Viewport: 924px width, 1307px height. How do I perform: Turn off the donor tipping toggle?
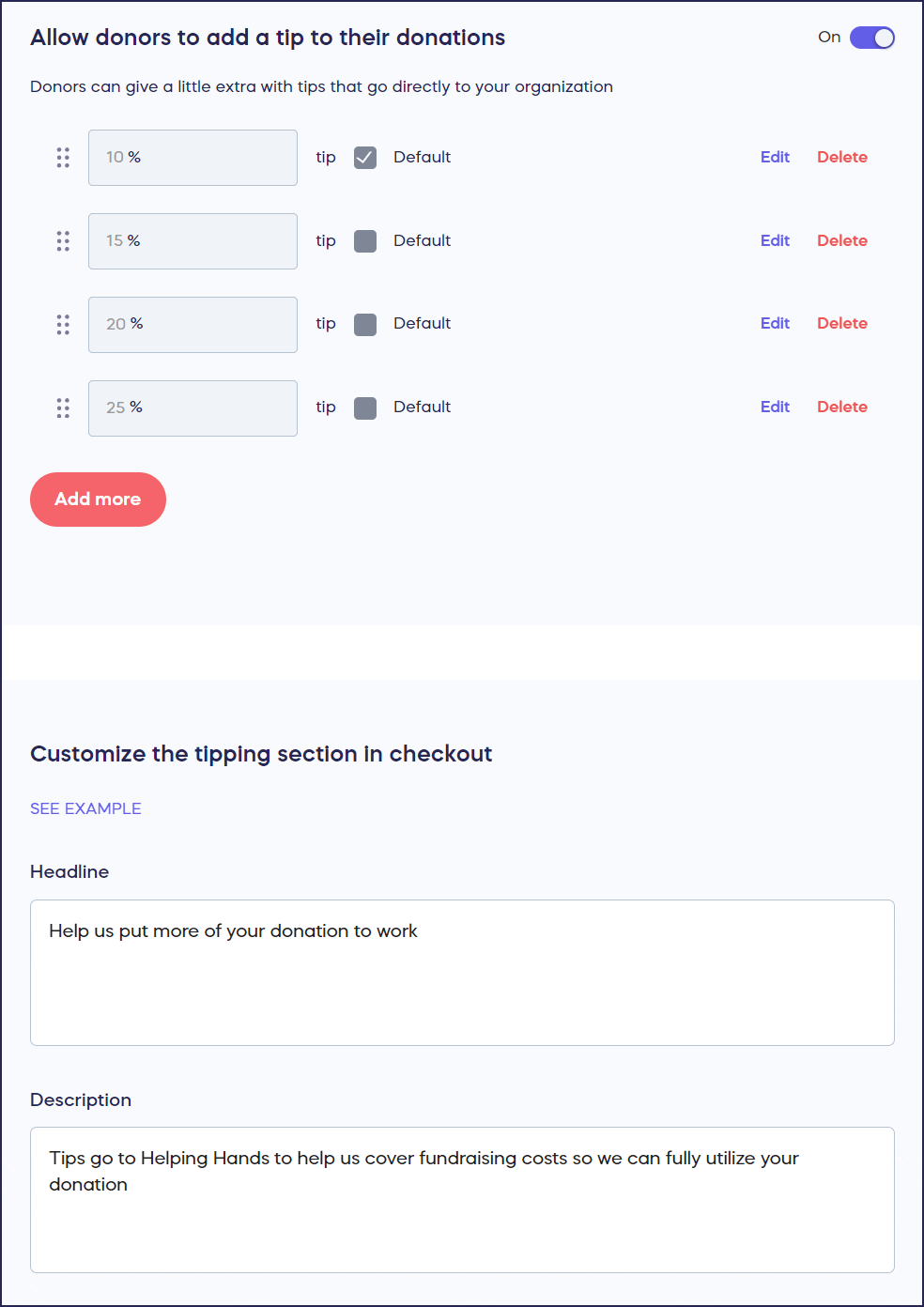coord(871,38)
